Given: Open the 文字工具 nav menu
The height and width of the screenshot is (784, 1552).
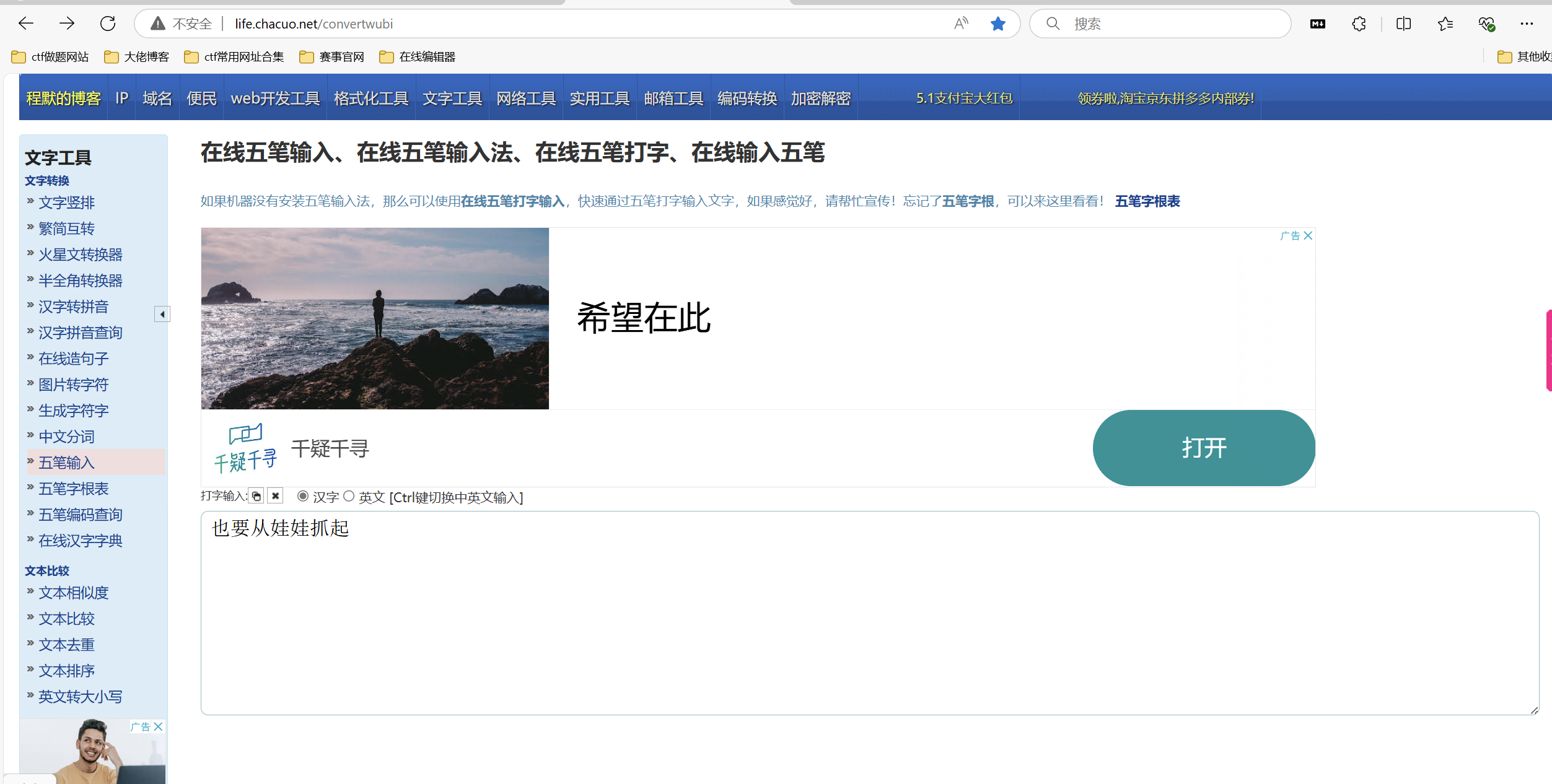Looking at the screenshot, I should pyautogui.click(x=452, y=98).
